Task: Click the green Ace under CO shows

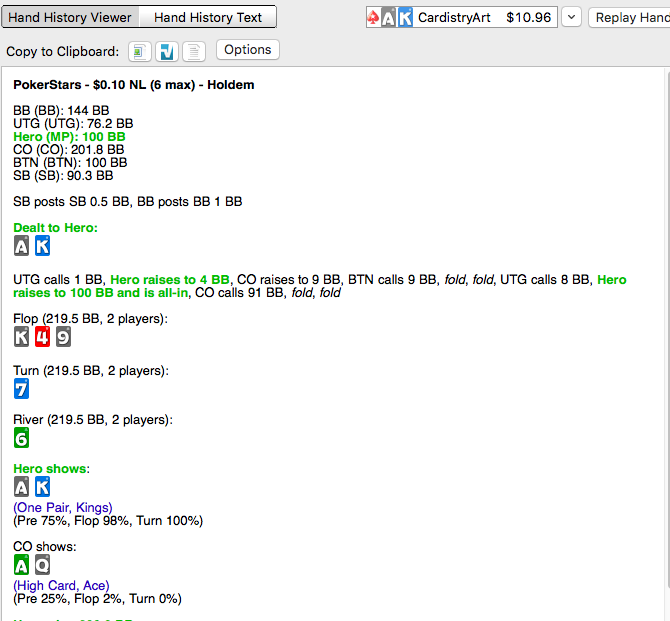Action: point(21,565)
